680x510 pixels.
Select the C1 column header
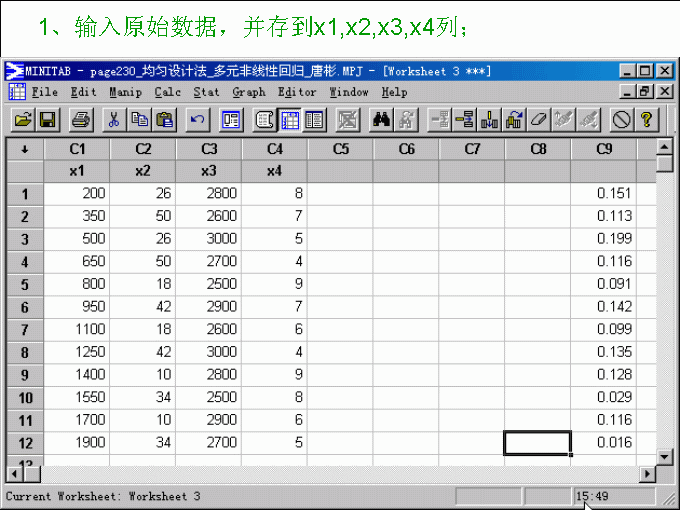coord(76,149)
